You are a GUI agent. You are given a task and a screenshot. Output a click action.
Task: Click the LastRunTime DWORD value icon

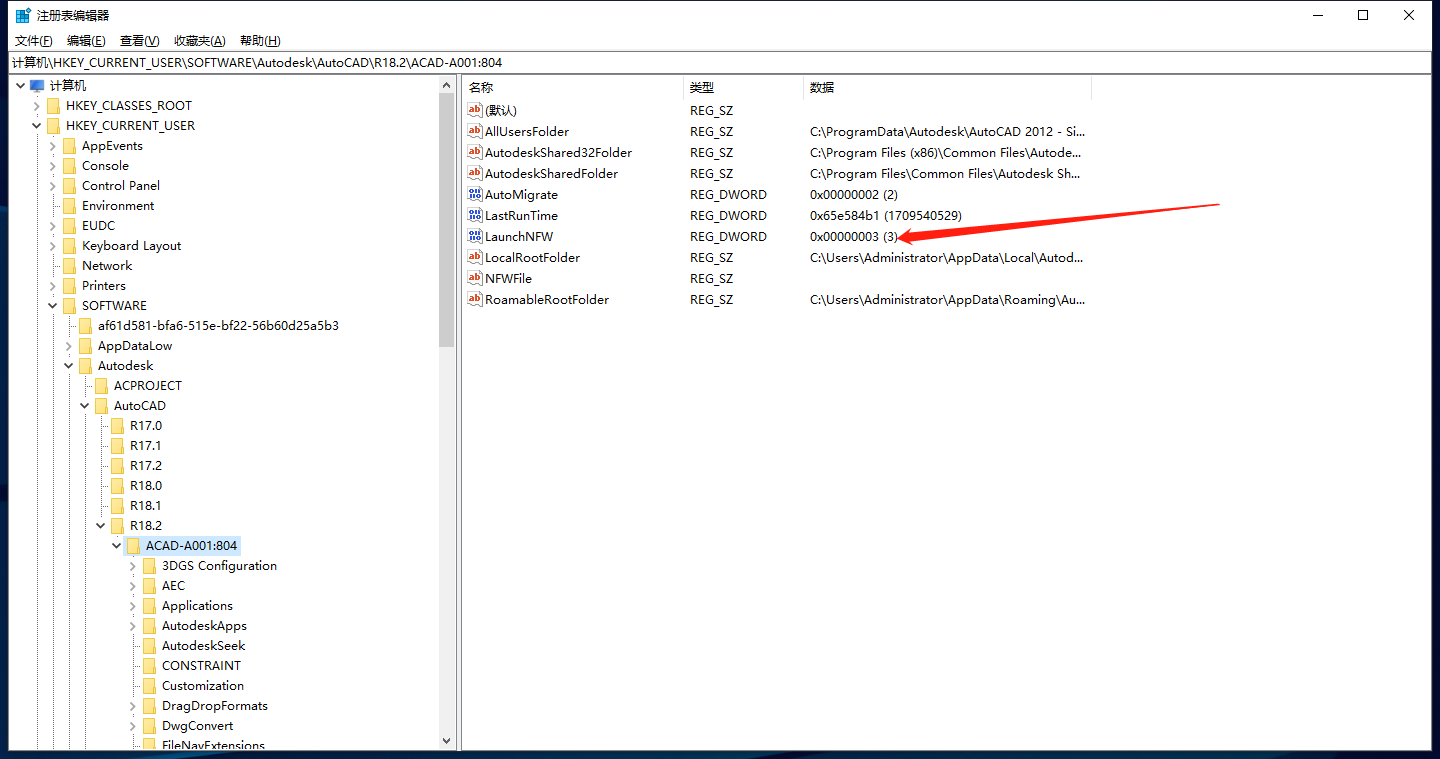[x=475, y=216]
